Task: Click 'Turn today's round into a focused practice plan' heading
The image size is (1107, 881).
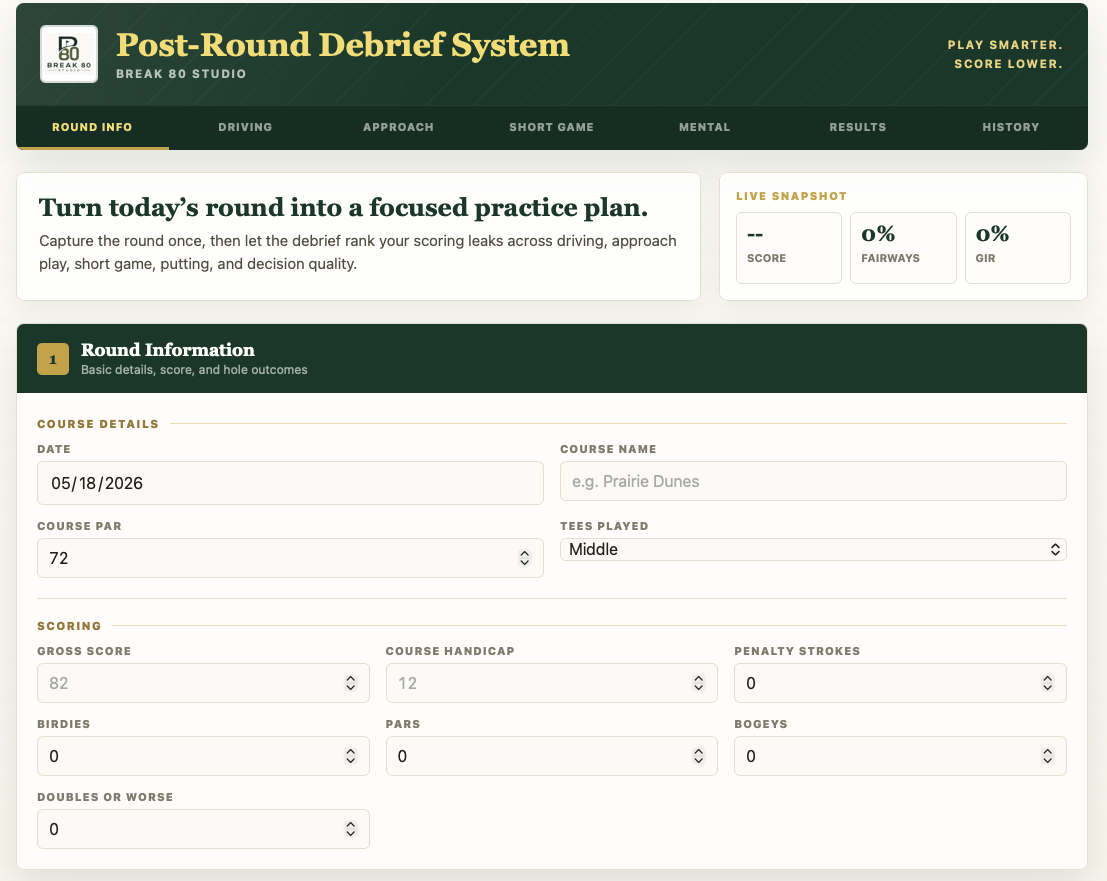Action: coord(343,208)
